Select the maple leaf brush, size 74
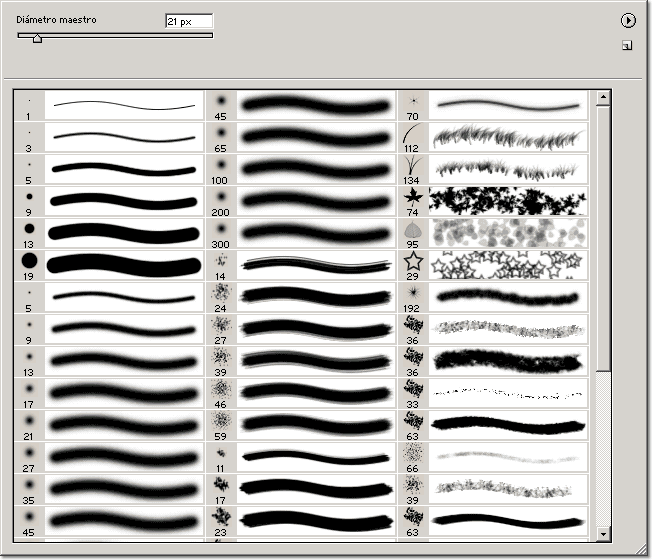This screenshot has height=560, width=652. pyautogui.click(x=412, y=199)
